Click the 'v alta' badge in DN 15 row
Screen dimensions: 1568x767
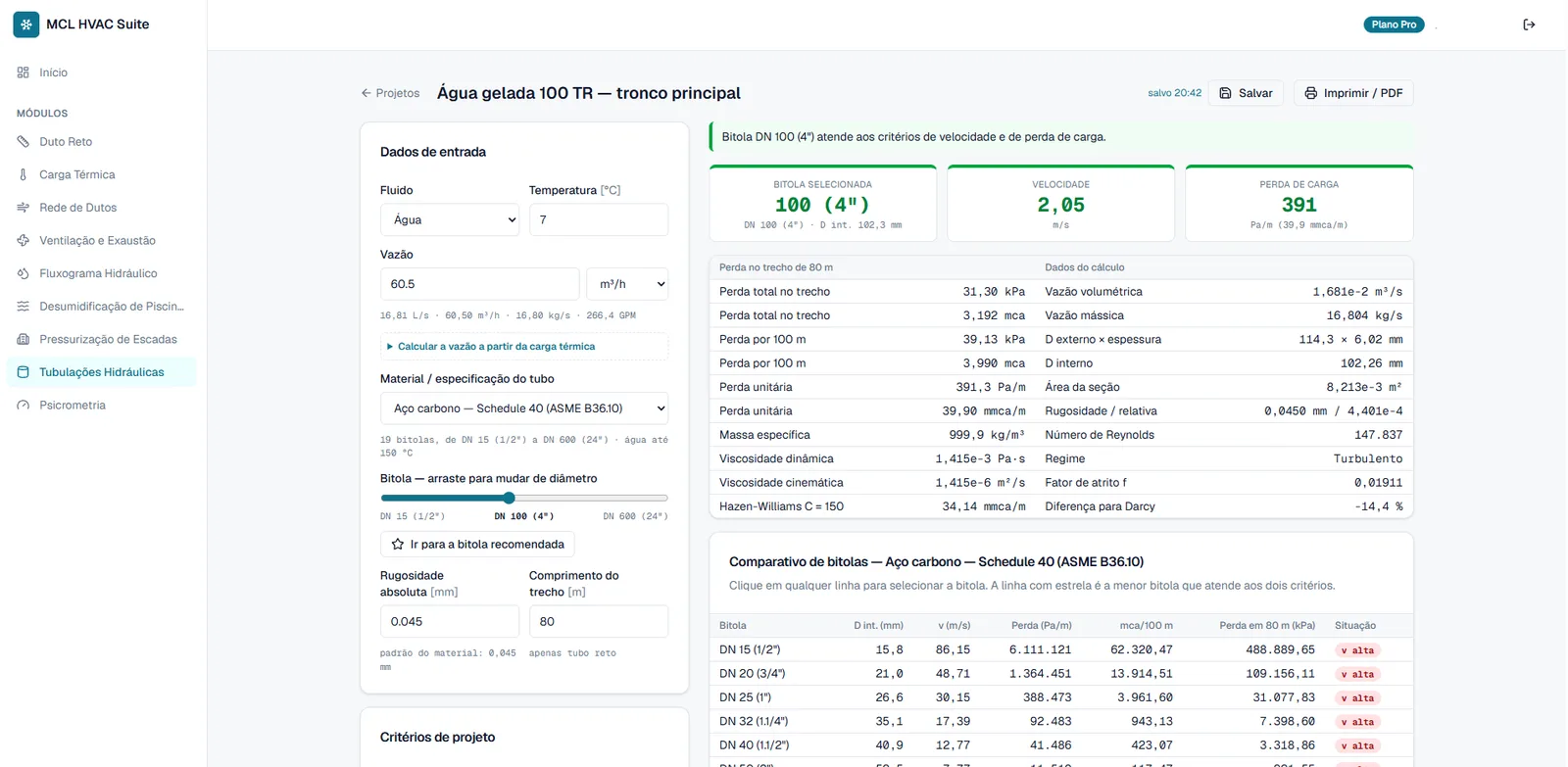[1357, 650]
